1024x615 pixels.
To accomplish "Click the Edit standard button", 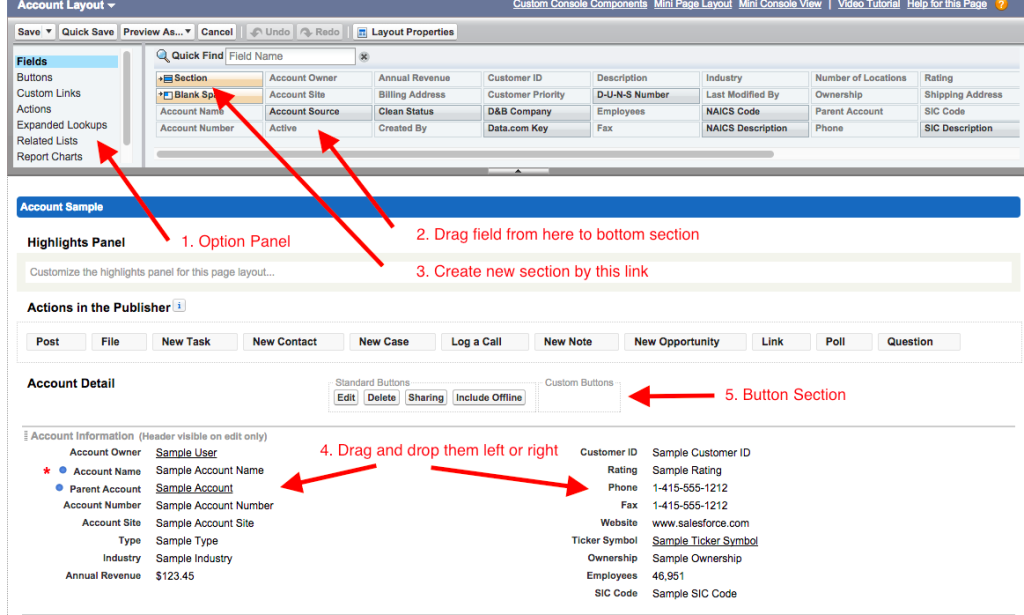I will (346, 398).
